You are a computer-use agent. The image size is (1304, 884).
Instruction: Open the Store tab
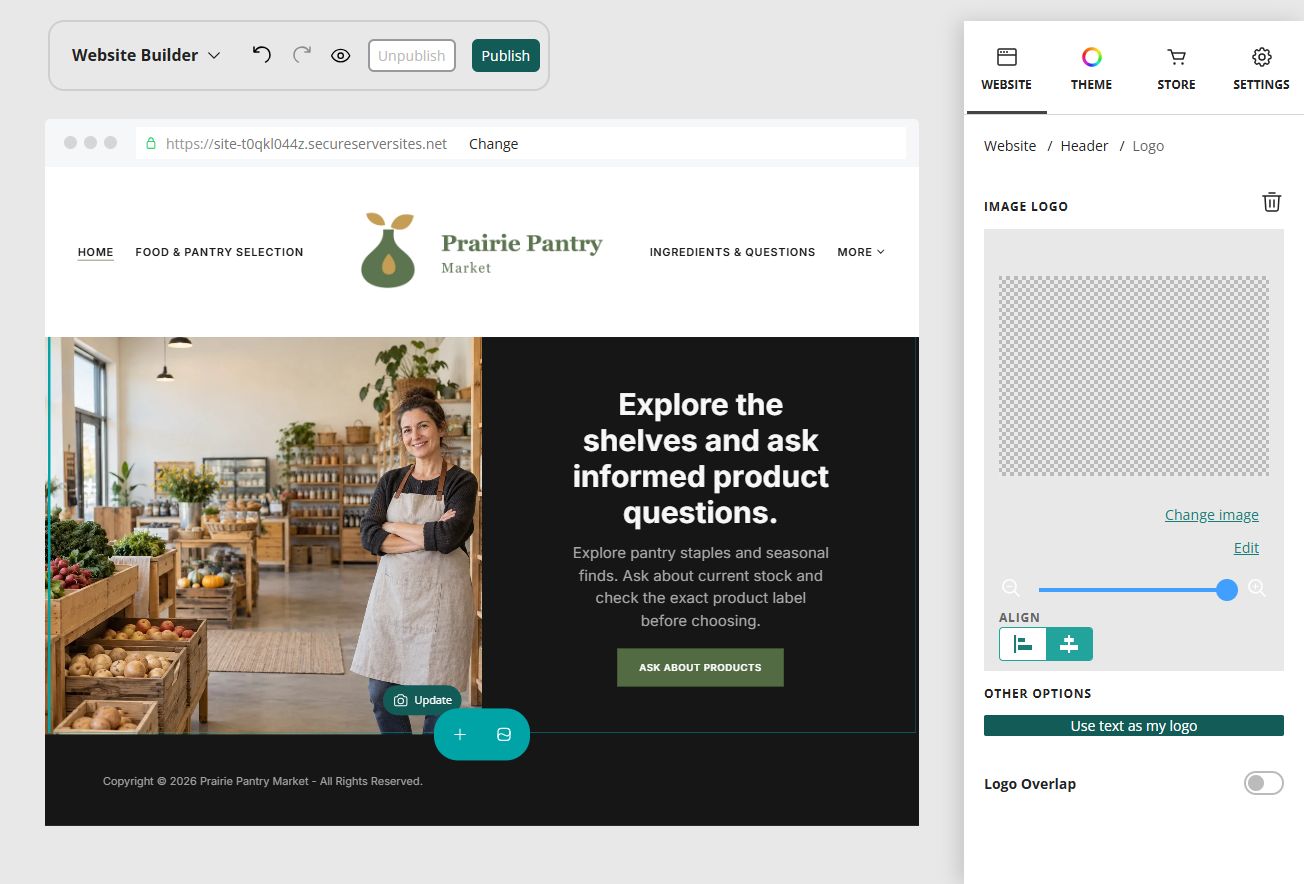pos(1176,70)
